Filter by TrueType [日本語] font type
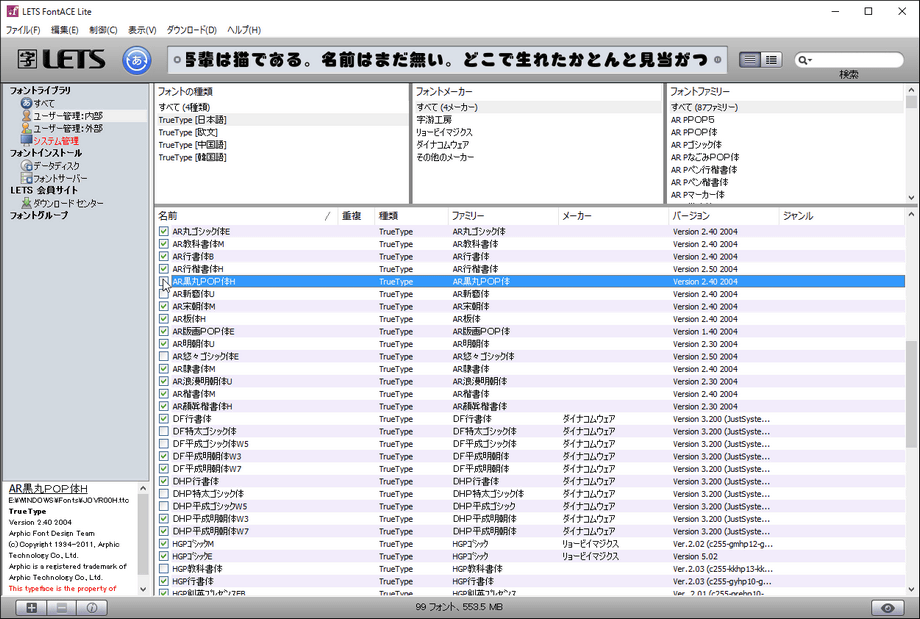920x619 pixels. (x=282, y=120)
